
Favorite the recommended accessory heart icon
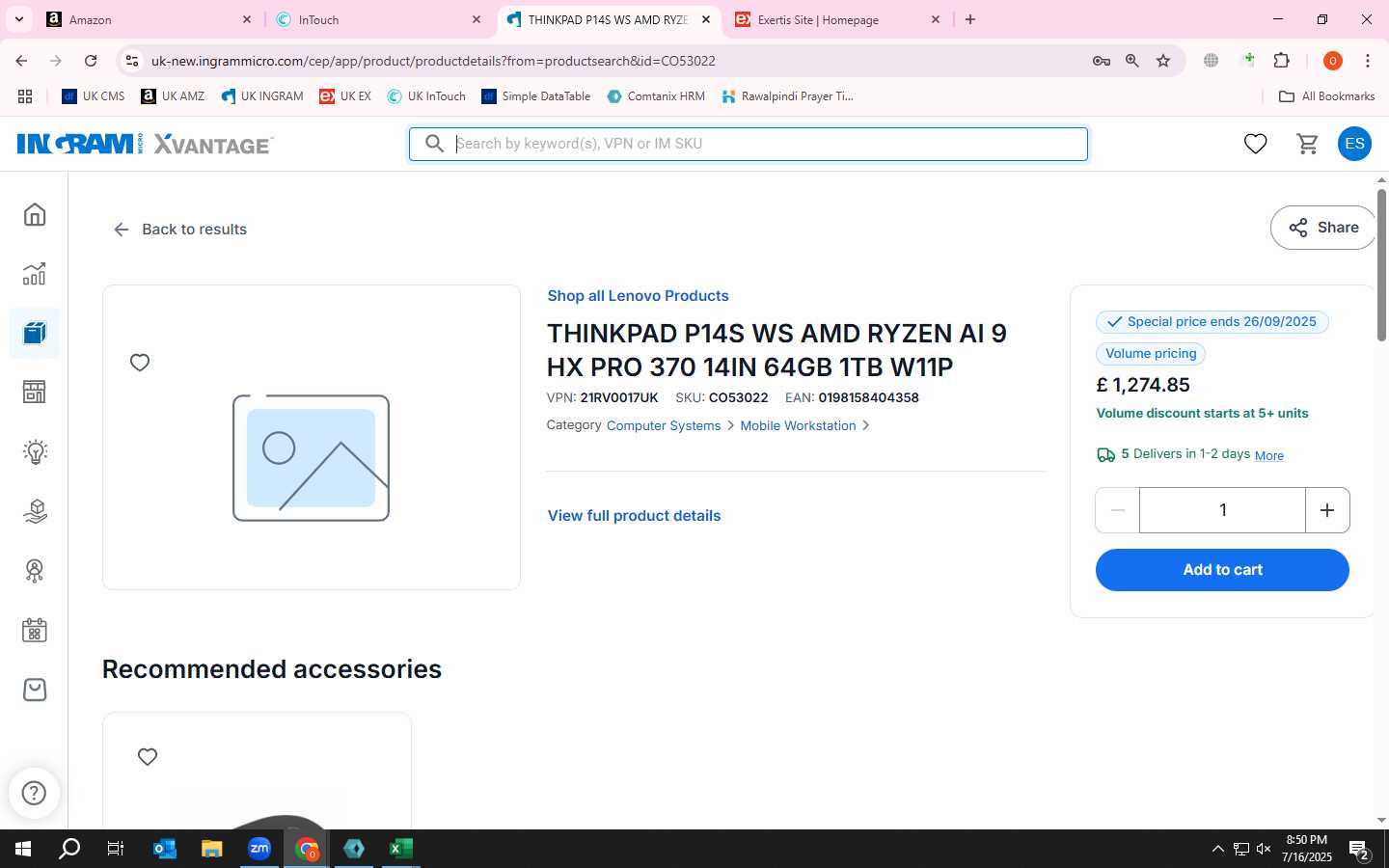tap(148, 757)
